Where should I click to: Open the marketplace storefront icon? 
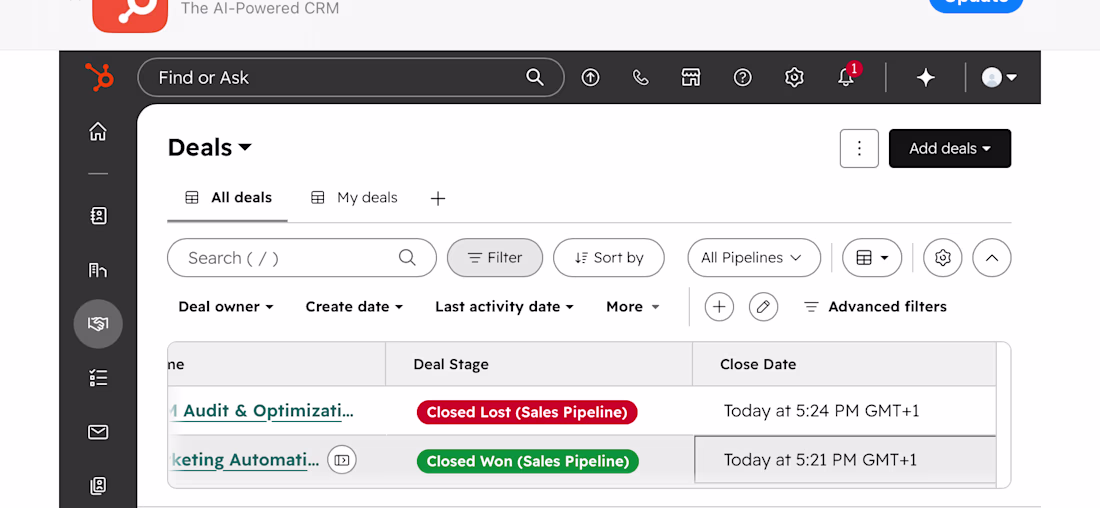[x=691, y=77]
